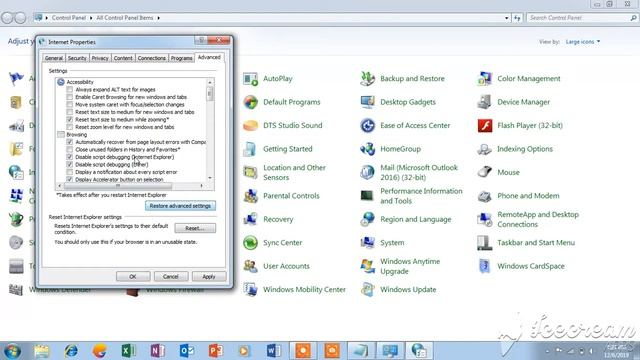Screen dimensions: 640x360
Task: Open the View by Large icons dropdown
Action: (x=583, y=42)
